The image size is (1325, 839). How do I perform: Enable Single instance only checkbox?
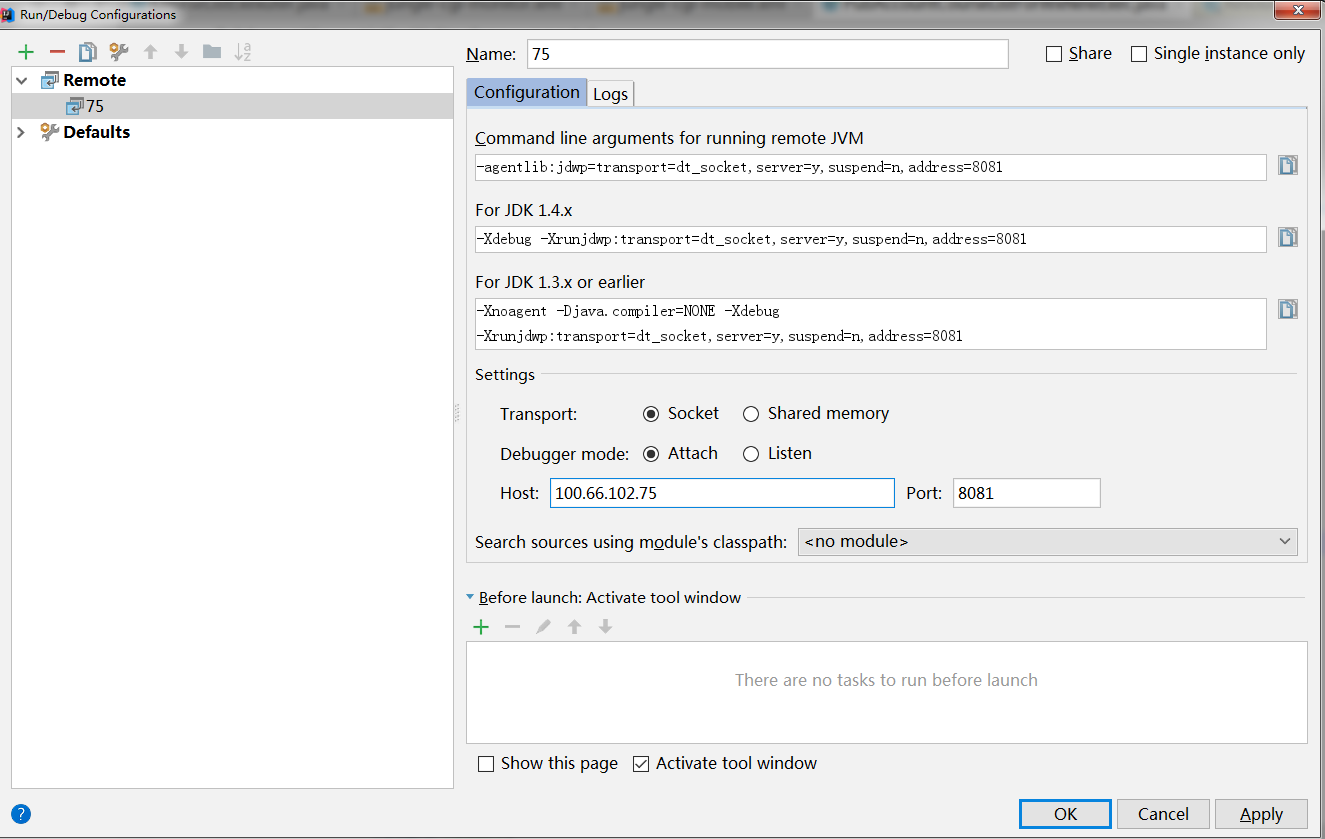click(1139, 54)
